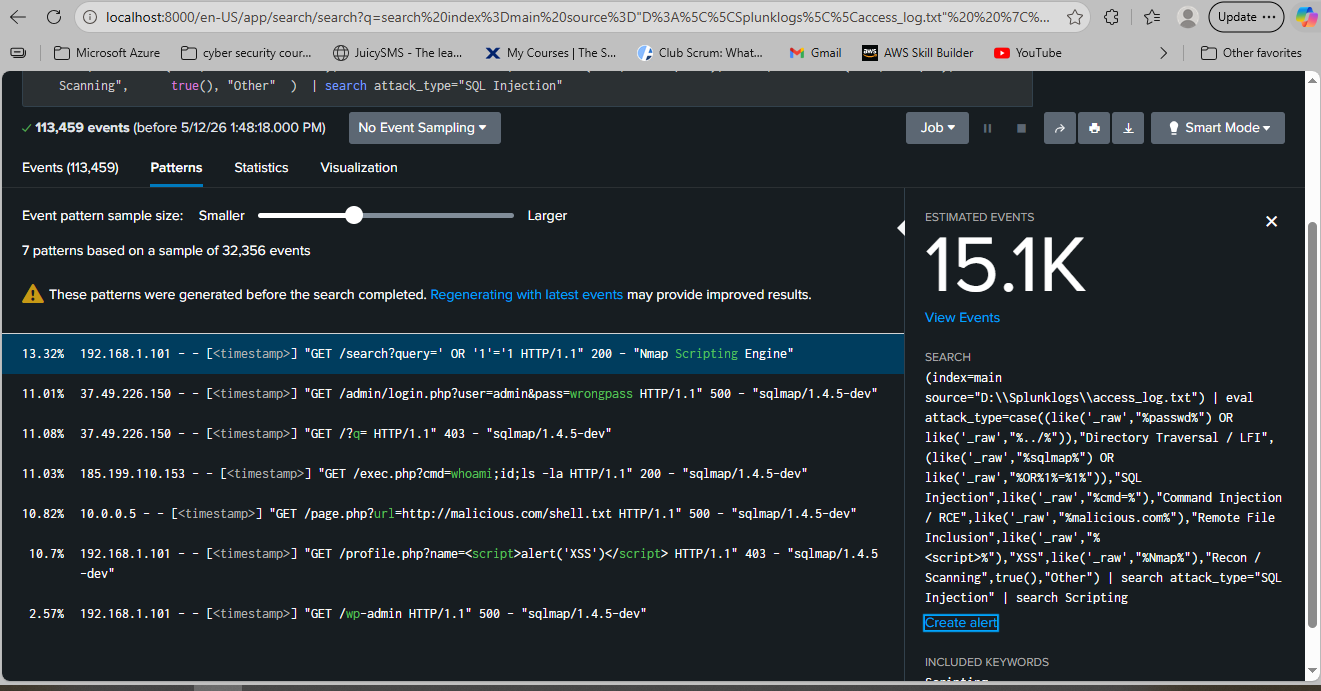Open the My Courses bookmark

pos(551,53)
